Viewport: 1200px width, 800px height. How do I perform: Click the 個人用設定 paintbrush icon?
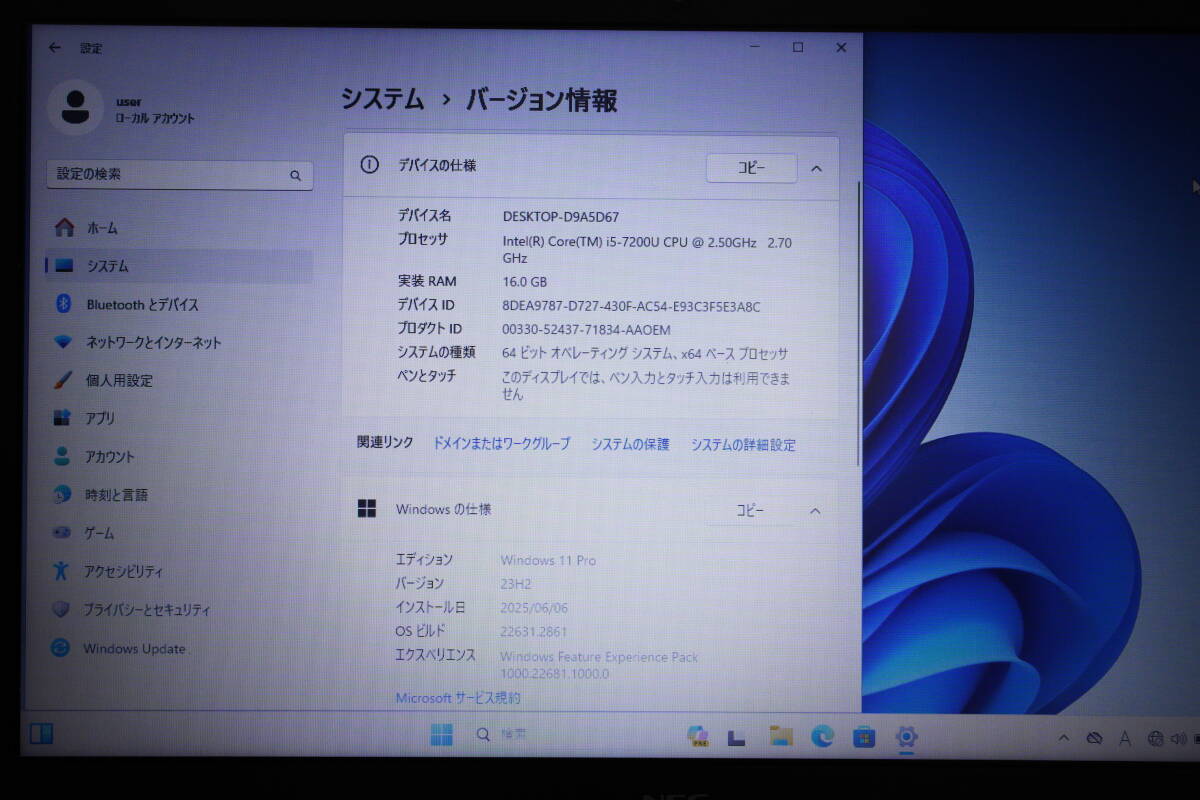click(x=63, y=380)
